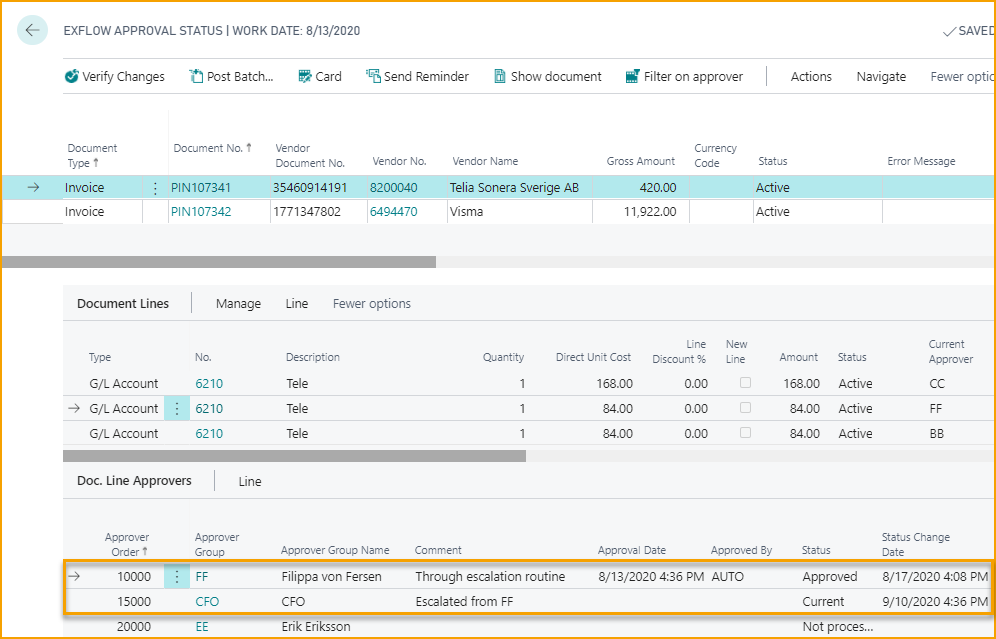Click Fewer options in Document Lines

click(371, 304)
